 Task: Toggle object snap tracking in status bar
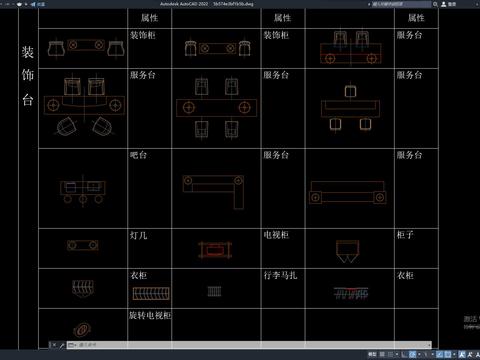pyautogui.click(x=439, y=354)
